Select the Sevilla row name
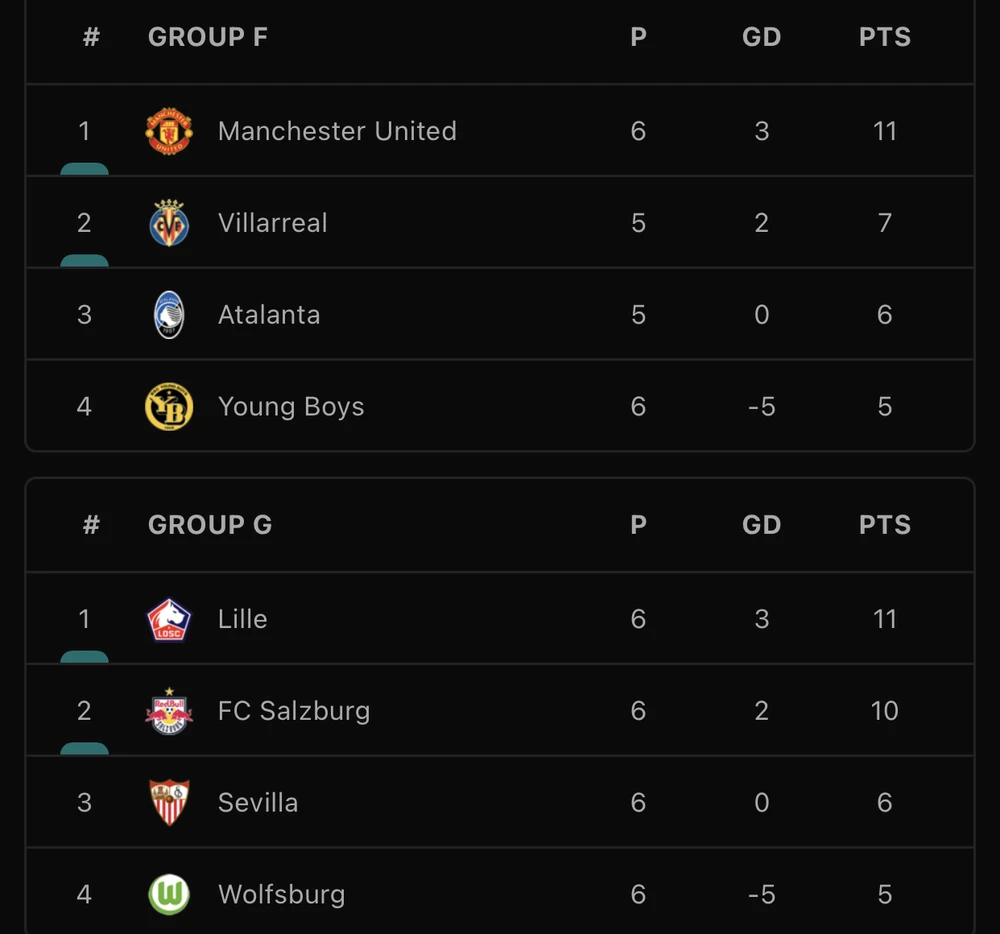 [x=258, y=803]
